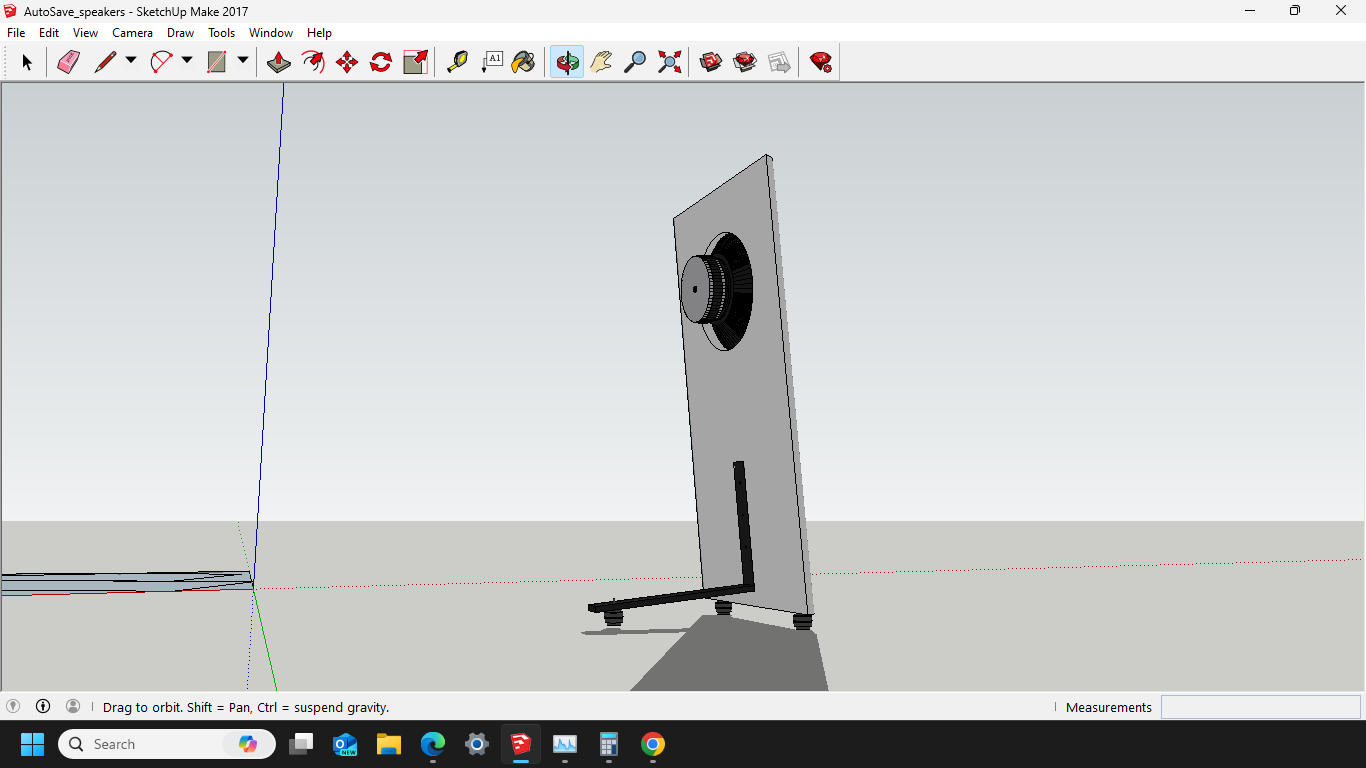
Task: Activate the Select tool
Action: [27, 61]
